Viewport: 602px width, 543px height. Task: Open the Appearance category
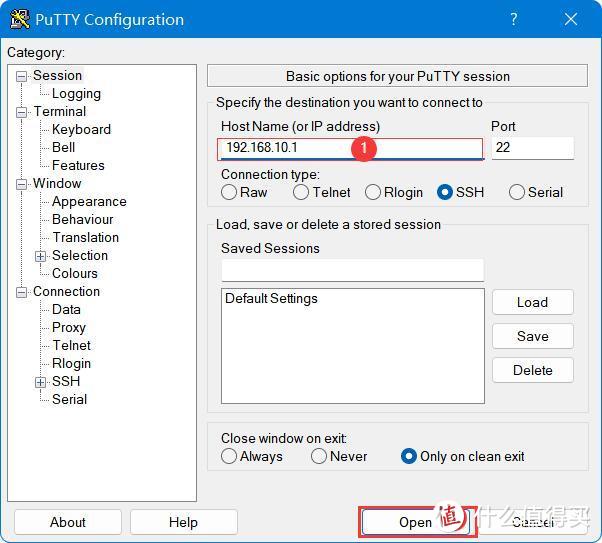[89, 202]
